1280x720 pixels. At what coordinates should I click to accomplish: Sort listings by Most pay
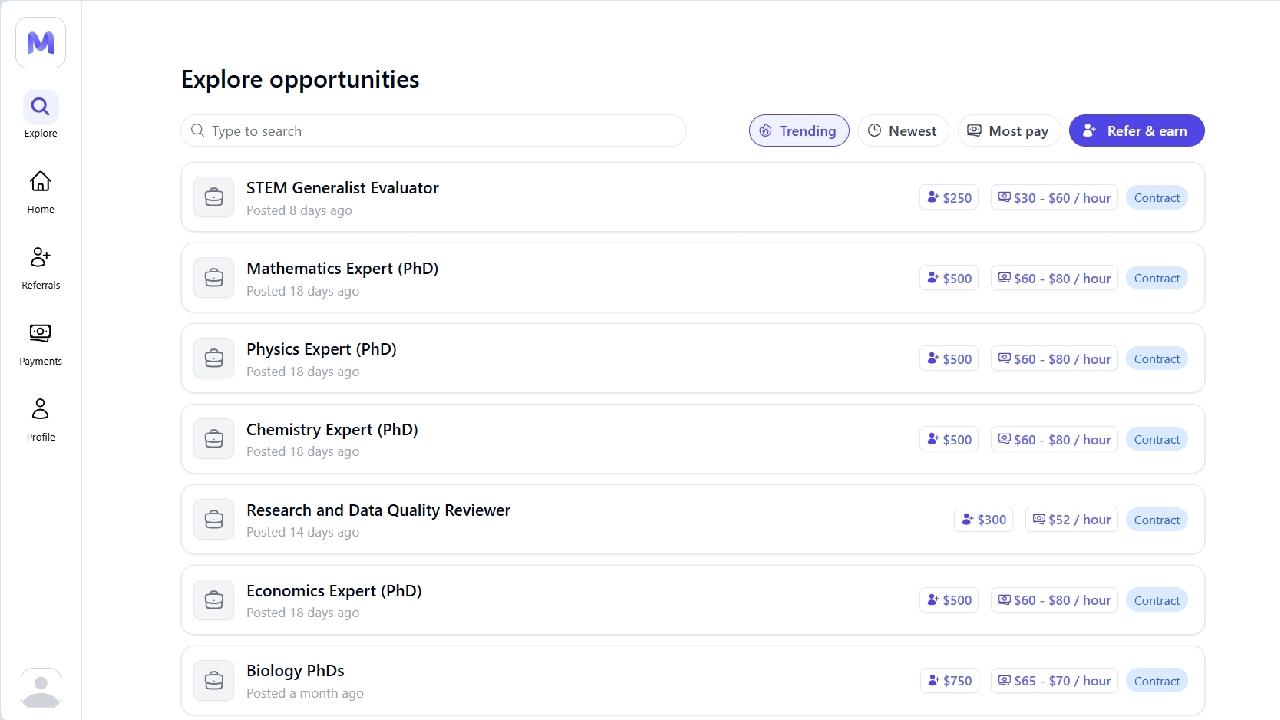[1008, 131]
